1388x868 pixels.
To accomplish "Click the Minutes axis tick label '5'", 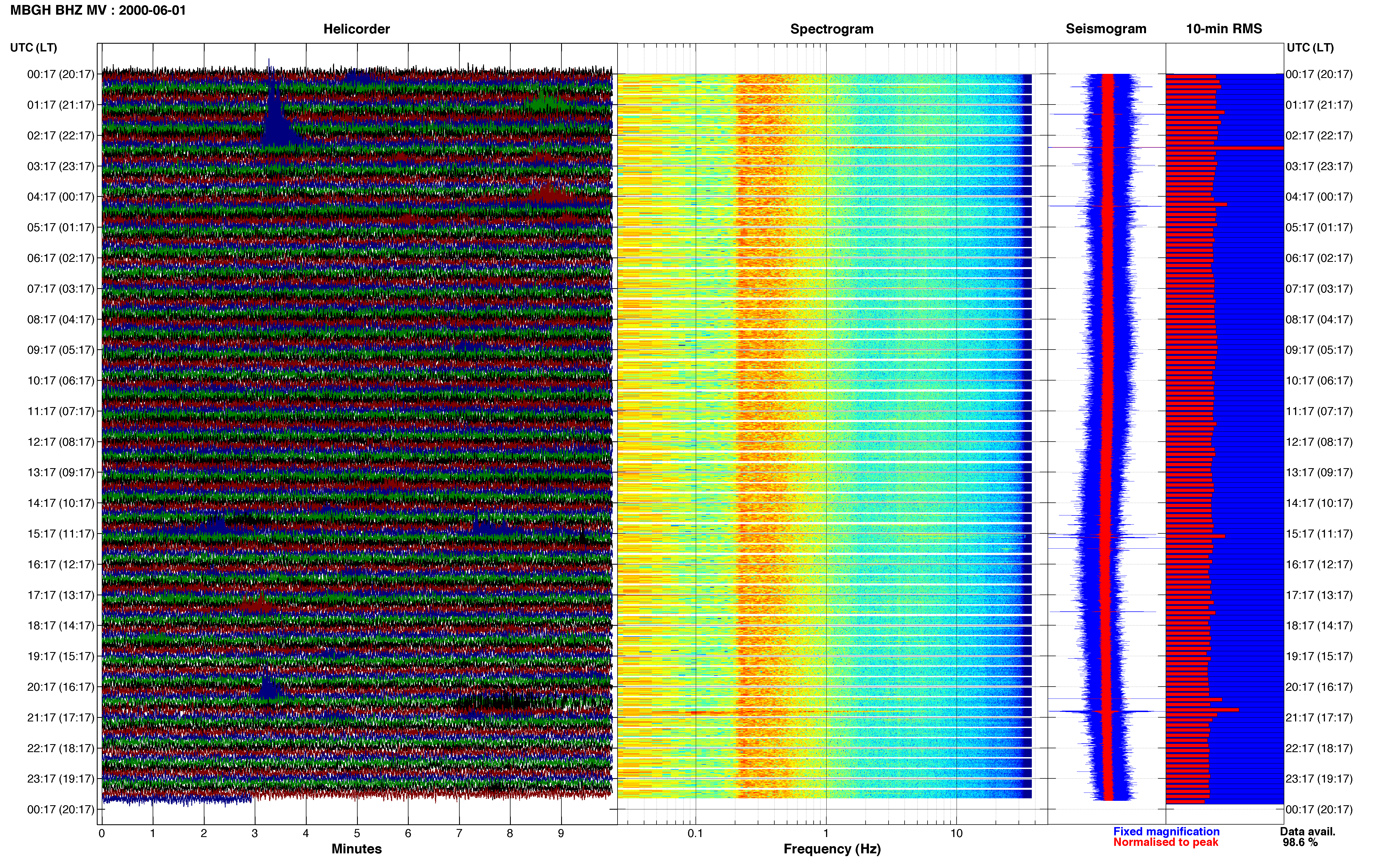I will 357,833.
